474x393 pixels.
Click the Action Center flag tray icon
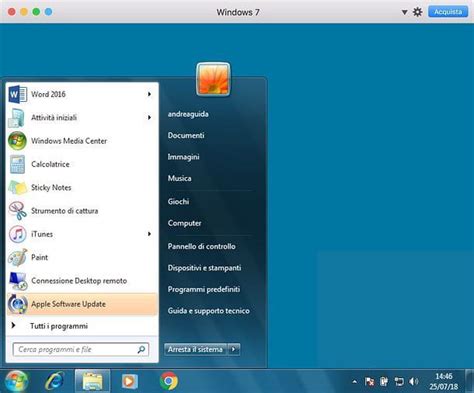click(x=369, y=381)
